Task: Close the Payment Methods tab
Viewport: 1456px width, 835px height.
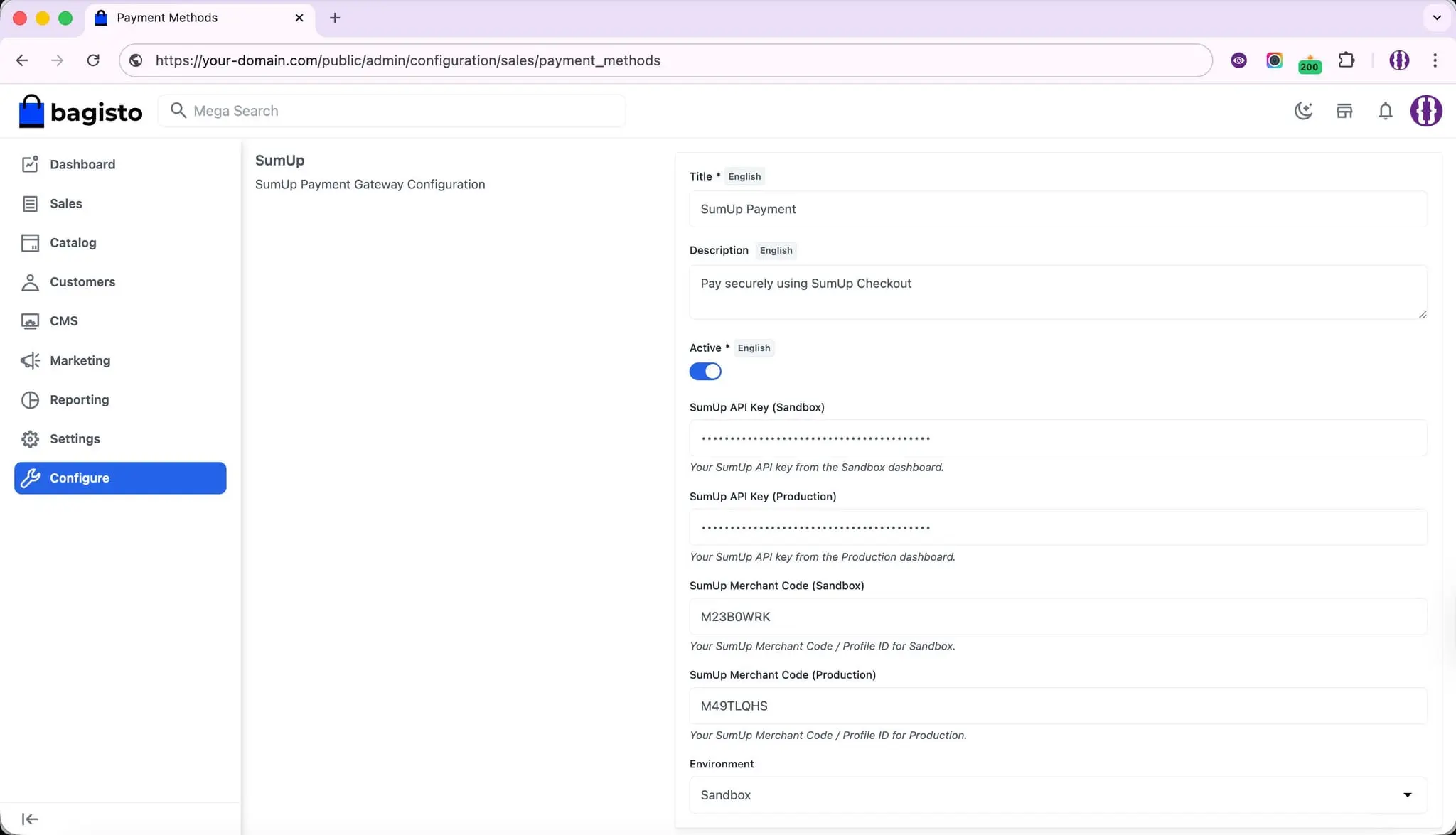Action: coord(299,18)
